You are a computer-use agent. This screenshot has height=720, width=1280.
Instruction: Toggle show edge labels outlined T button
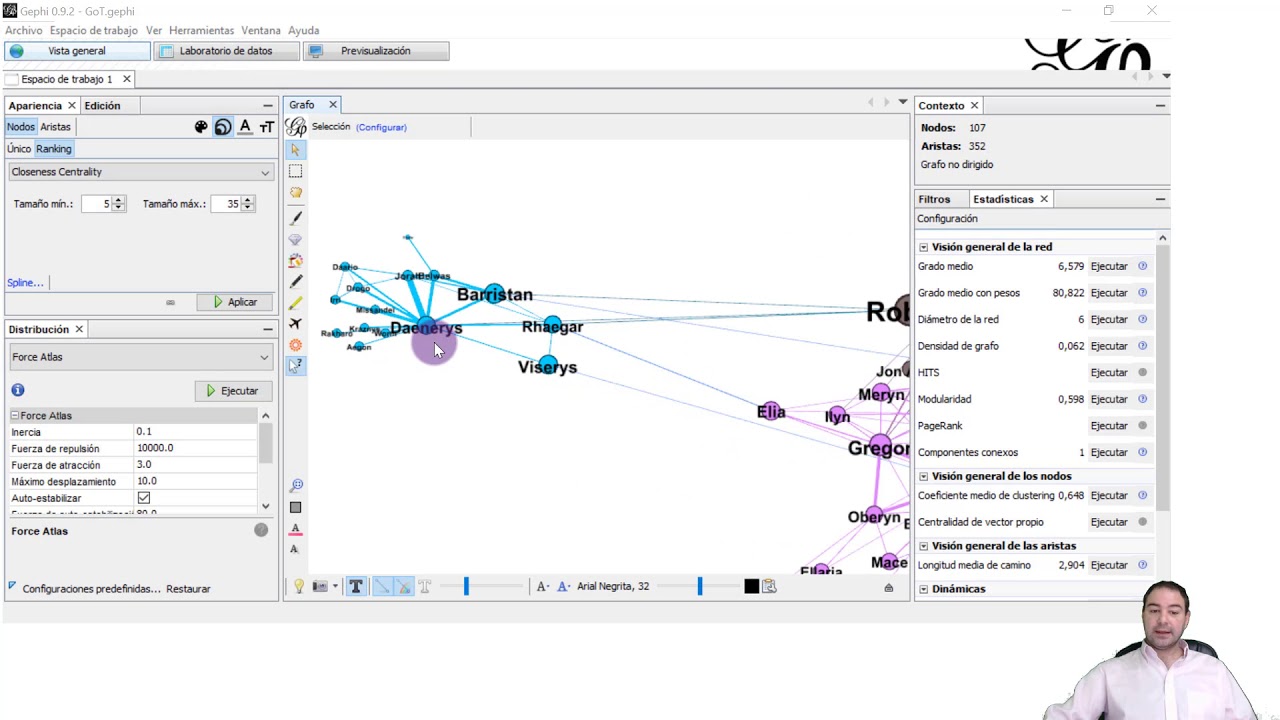click(425, 587)
